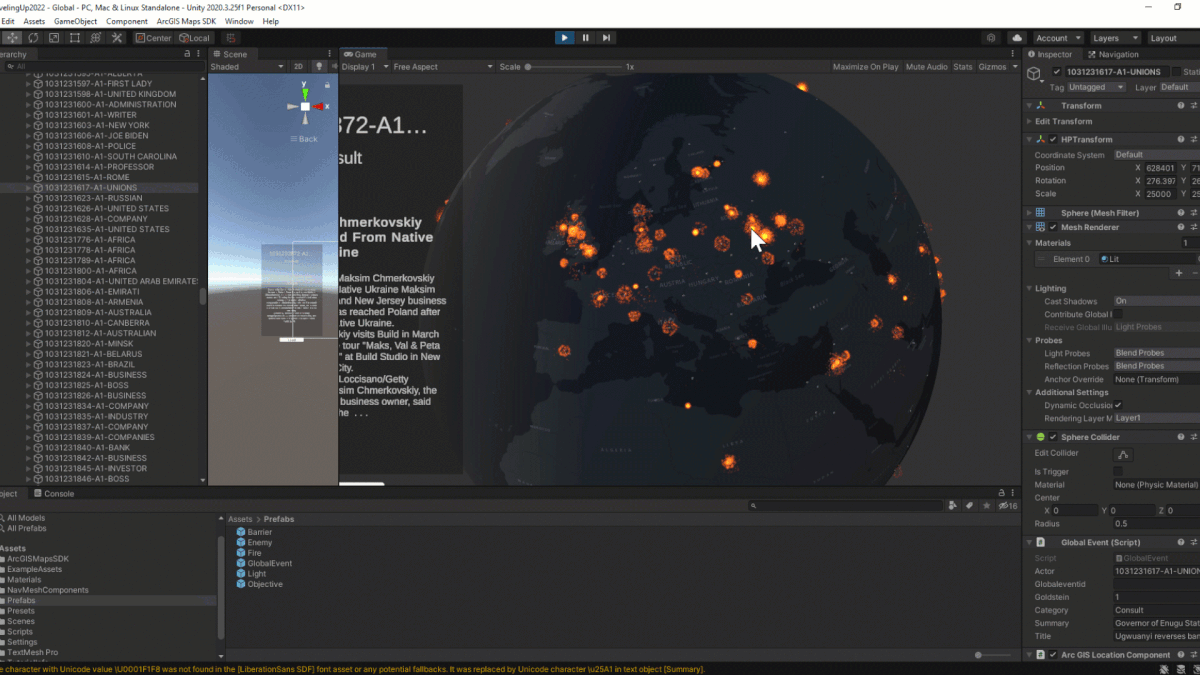Open the Transform component help icon
Image resolution: width=1200 pixels, height=675 pixels.
(1181, 105)
